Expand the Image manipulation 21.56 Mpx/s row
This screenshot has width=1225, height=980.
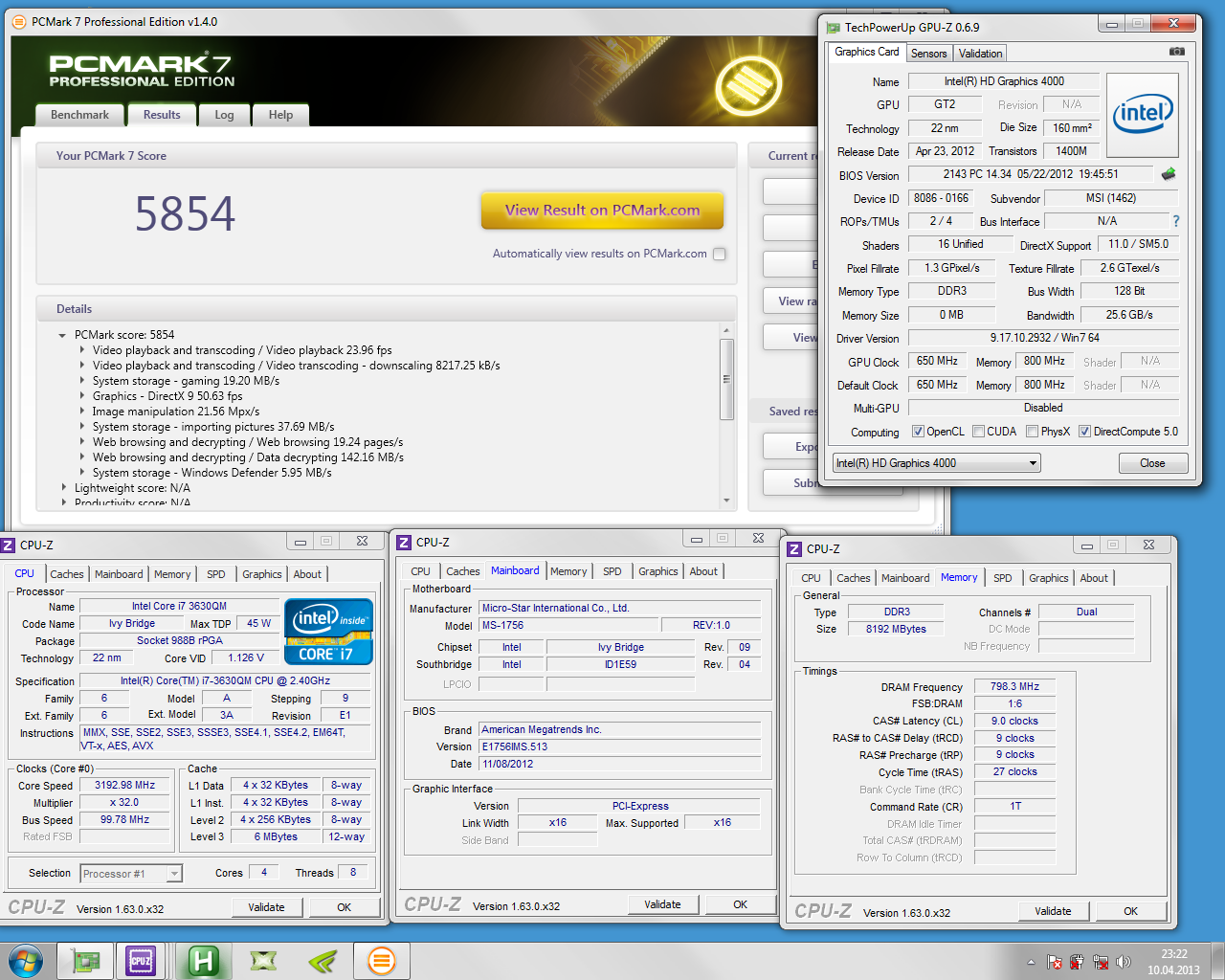click(81, 412)
